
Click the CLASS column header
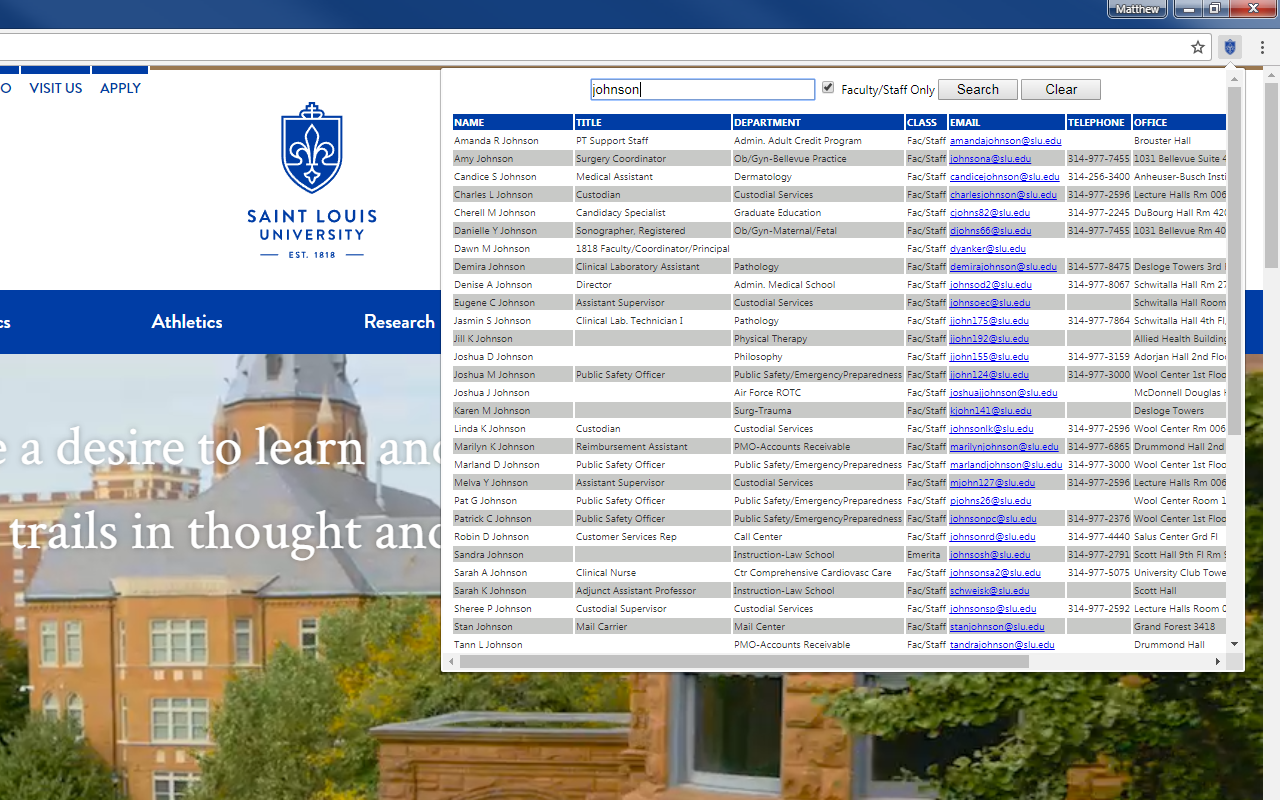926,122
